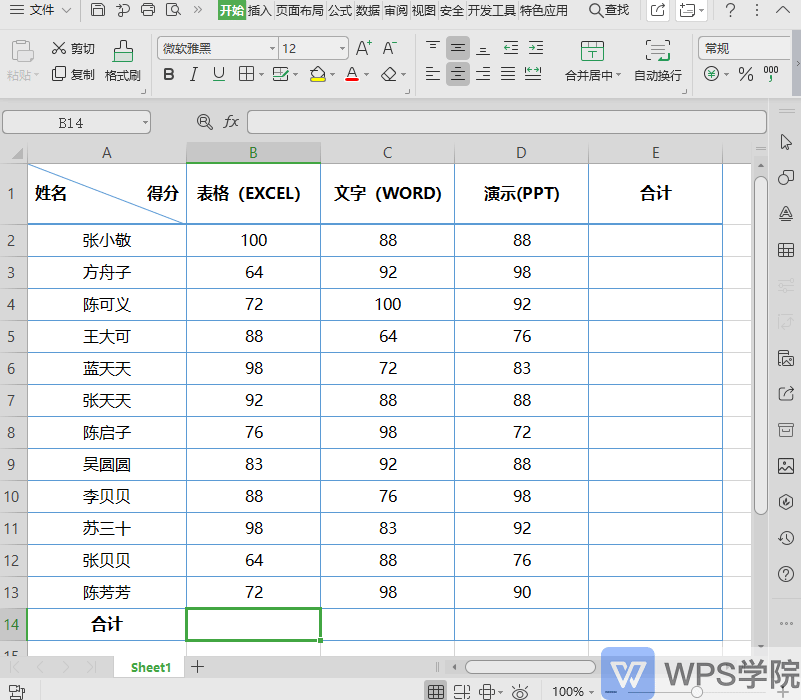Toggle top vertical alignment

[433, 48]
